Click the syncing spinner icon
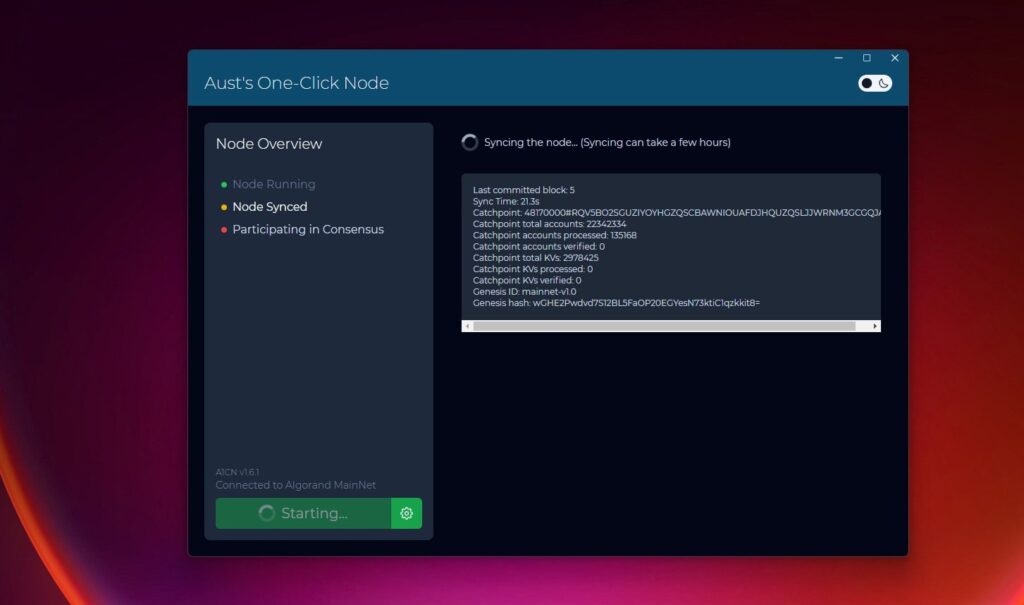This screenshot has height=605, width=1024. [x=470, y=142]
